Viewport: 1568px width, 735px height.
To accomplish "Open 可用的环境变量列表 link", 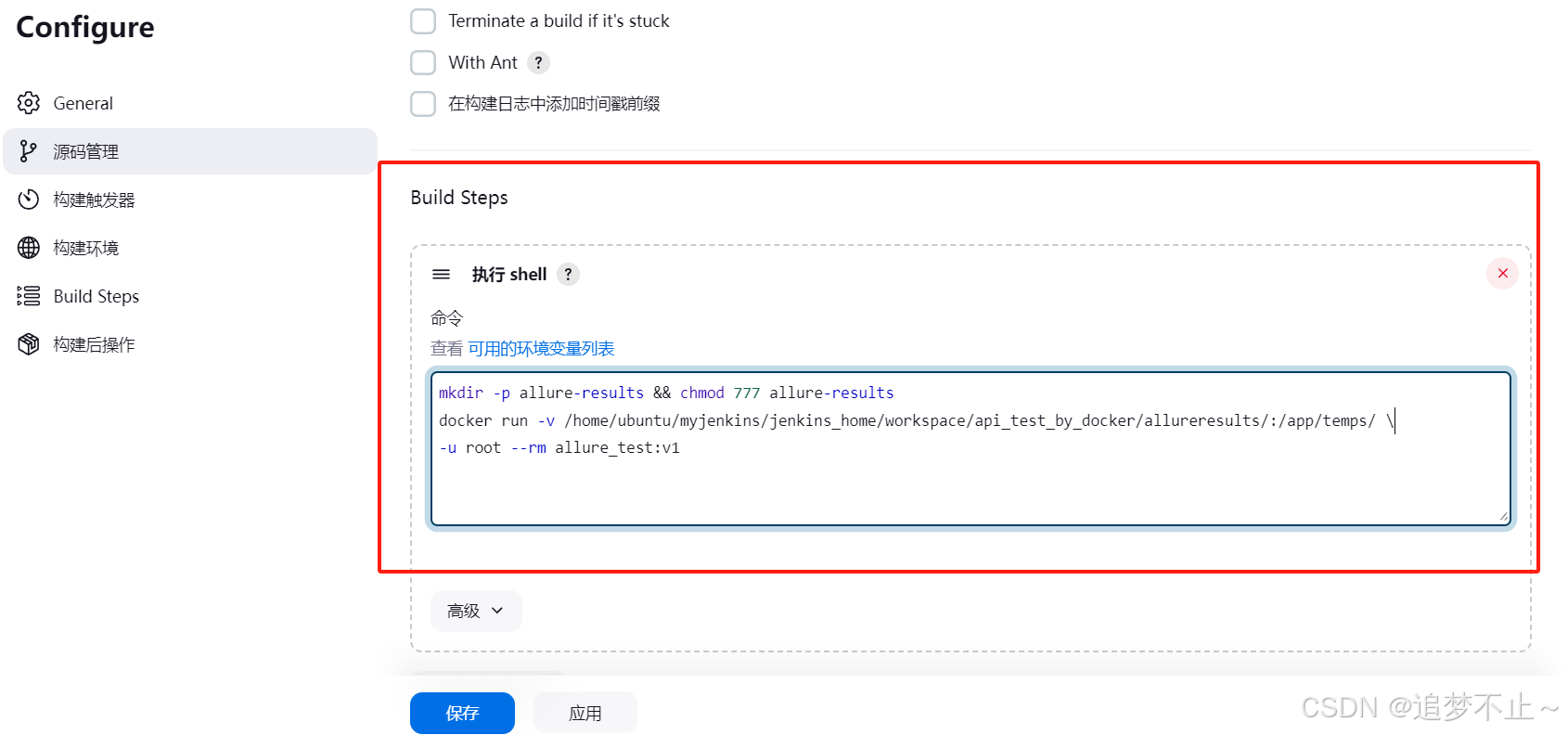I will pos(541,349).
